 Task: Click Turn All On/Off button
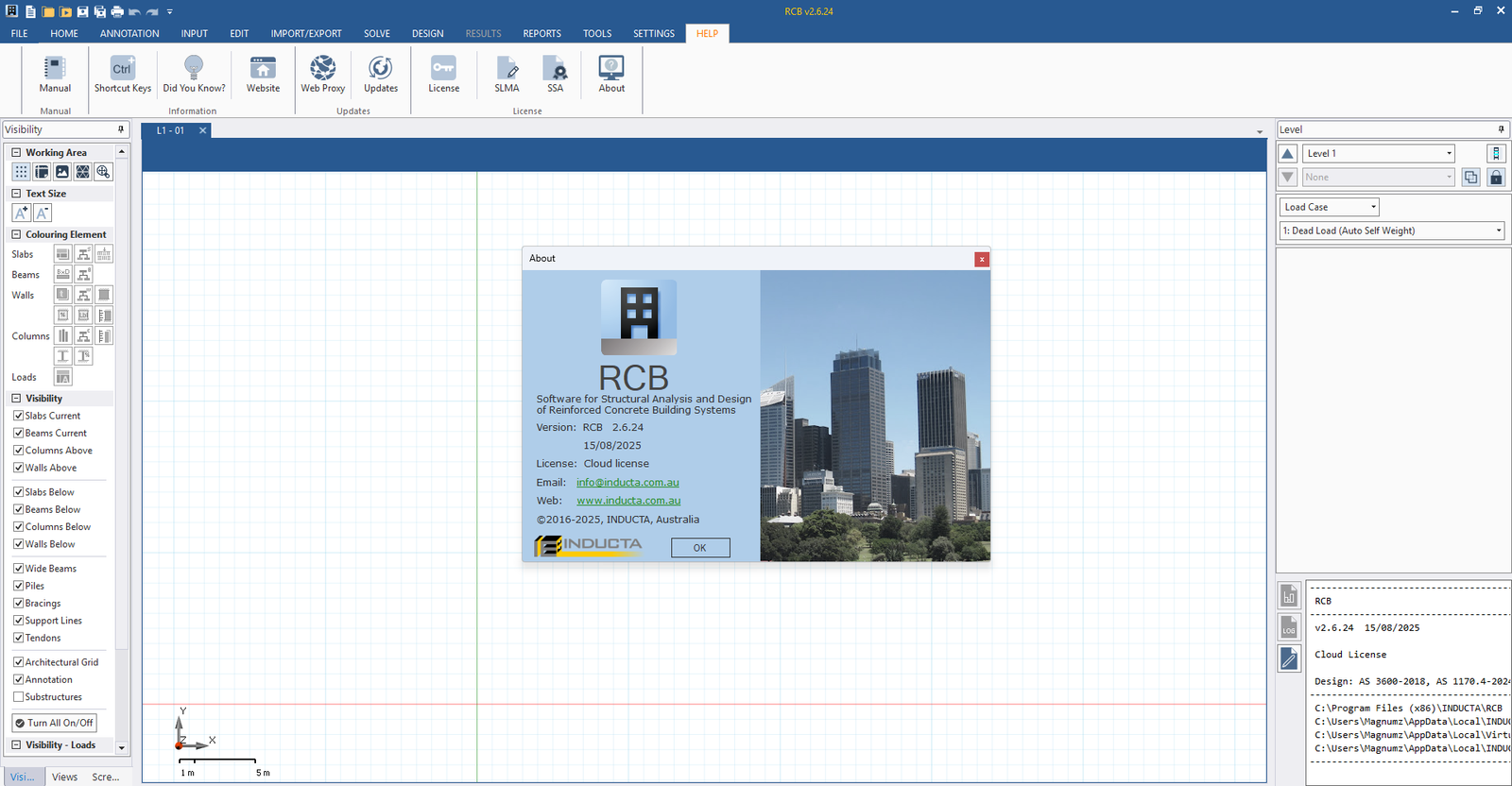[54, 723]
